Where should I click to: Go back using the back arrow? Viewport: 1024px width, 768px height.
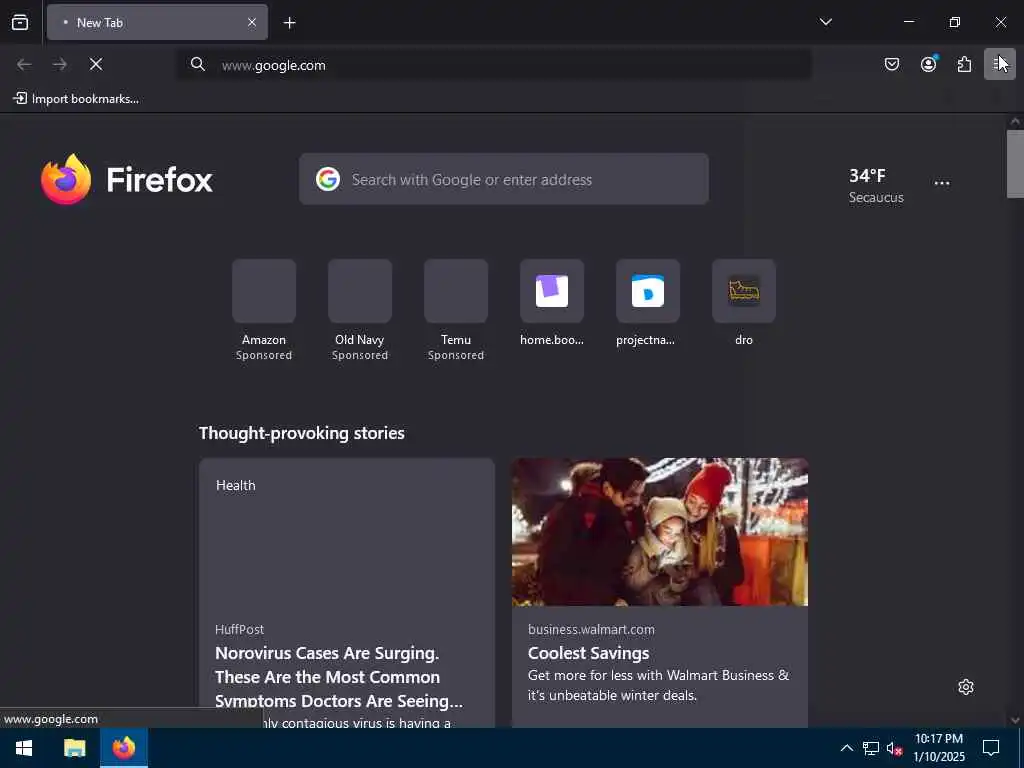[24, 64]
